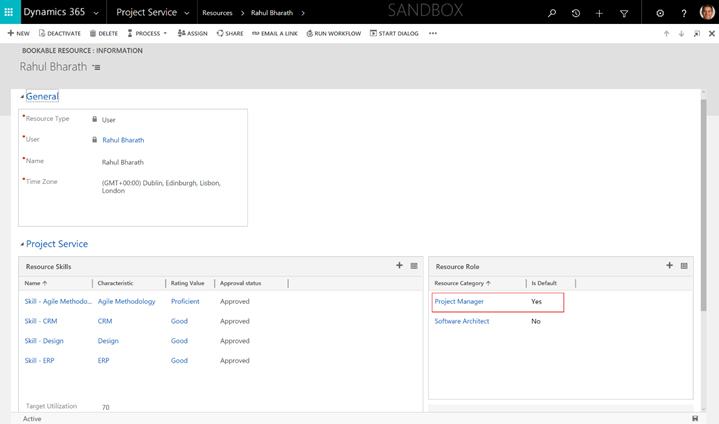Screen dimensions: 719x424
Task: Open Skill - Agile Methodology link
Action: pyautogui.click(x=58, y=301)
